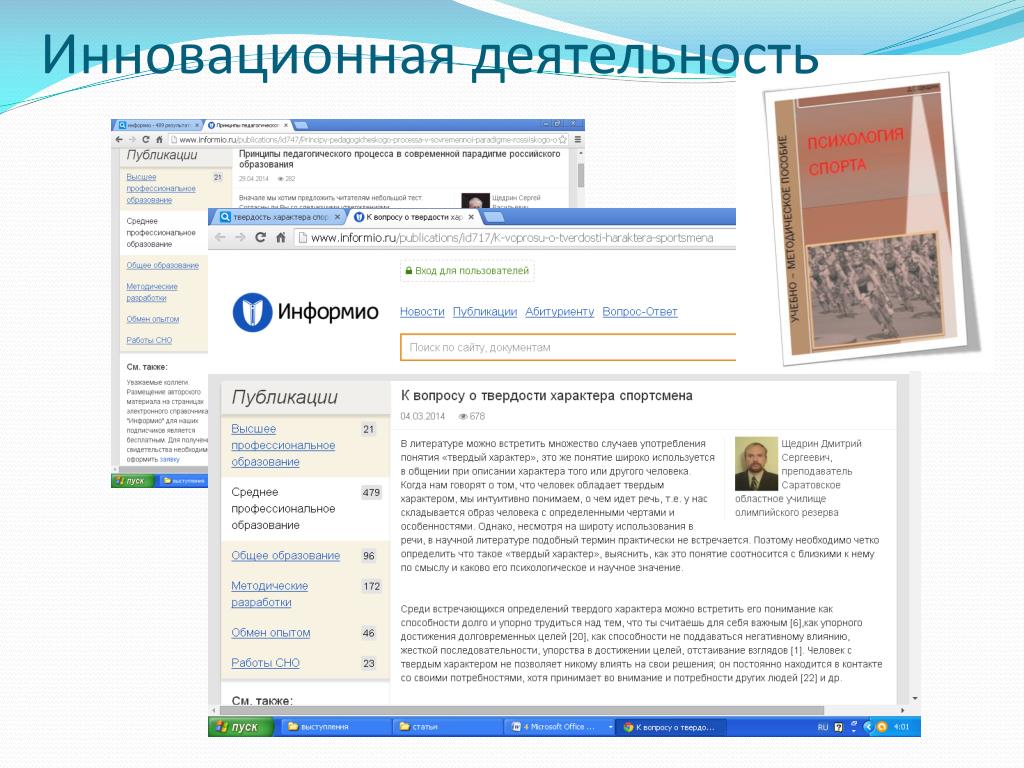Open 'Работы СНО' in the rear browser sidebar
Viewport: 1024px width, 768px height.
point(149,340)
